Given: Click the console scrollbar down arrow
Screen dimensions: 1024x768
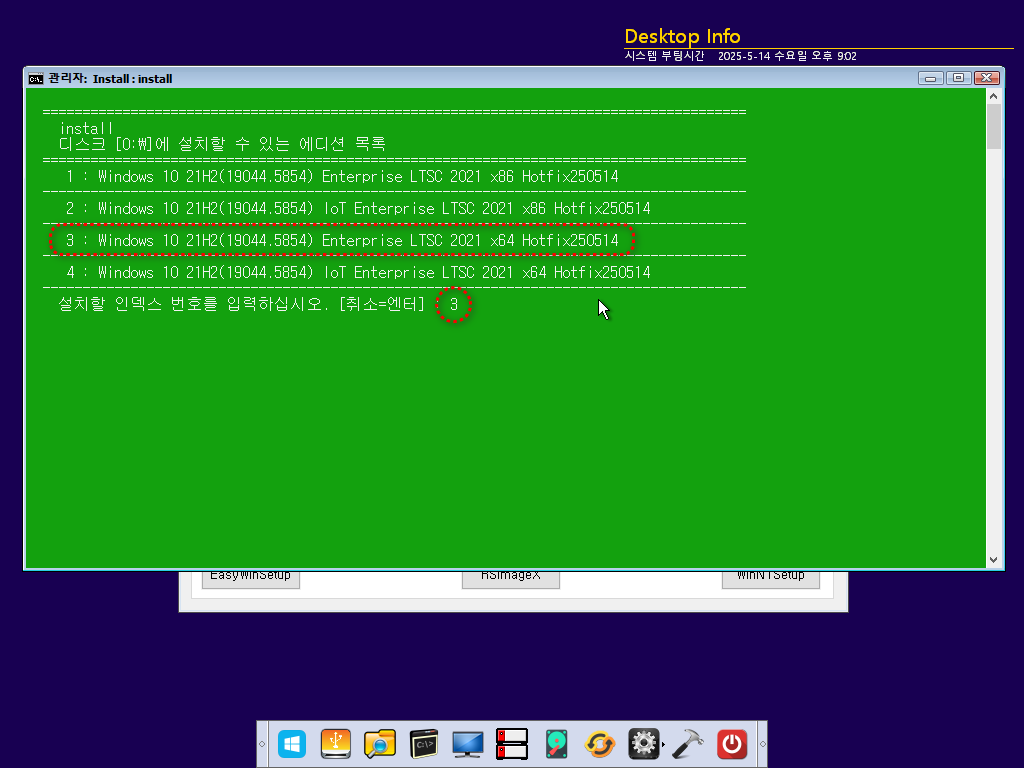Looking at the screenshot, I should (x=993, y=560).
